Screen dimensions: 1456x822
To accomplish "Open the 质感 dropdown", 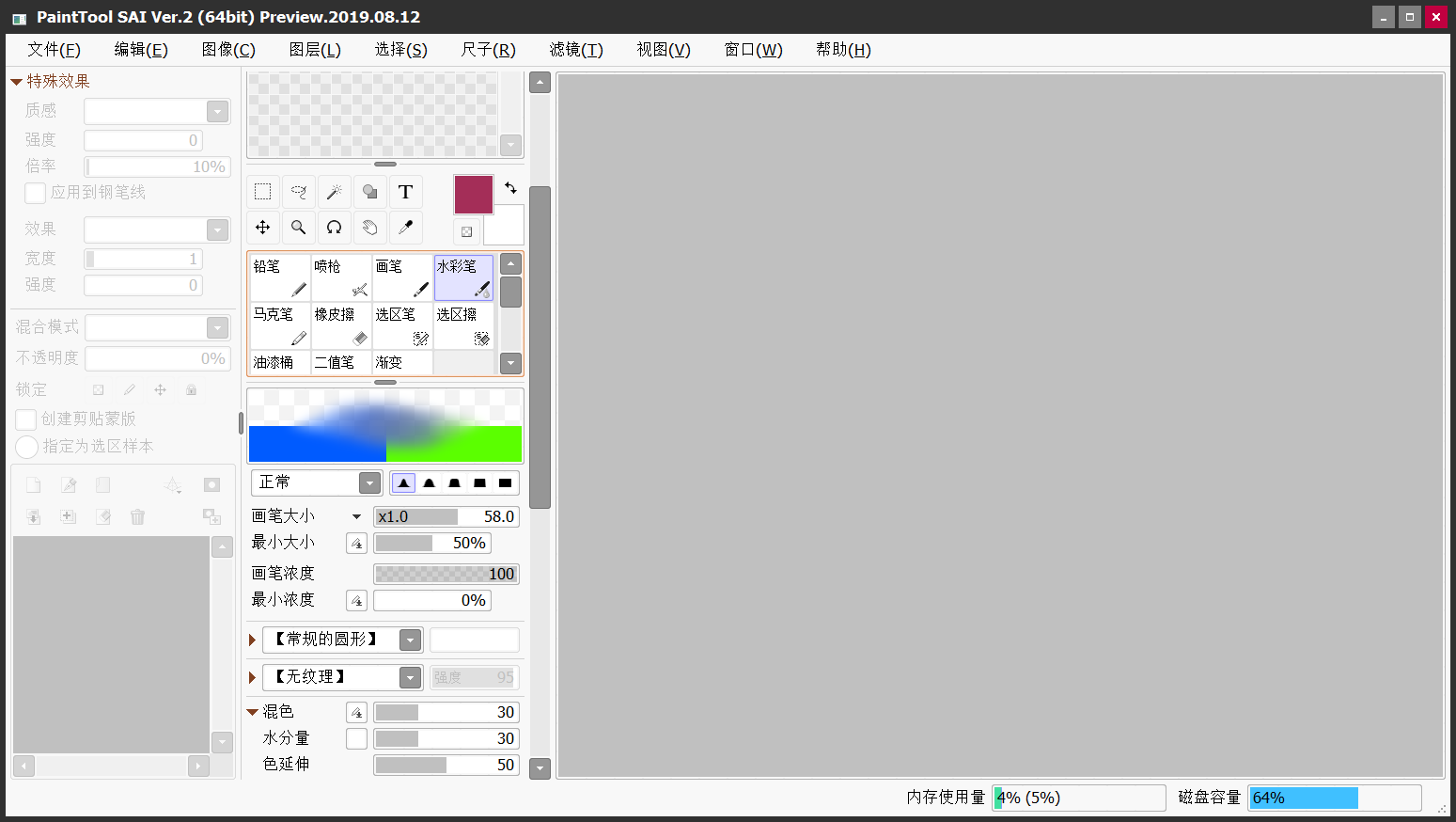I will tap(218, 111).
